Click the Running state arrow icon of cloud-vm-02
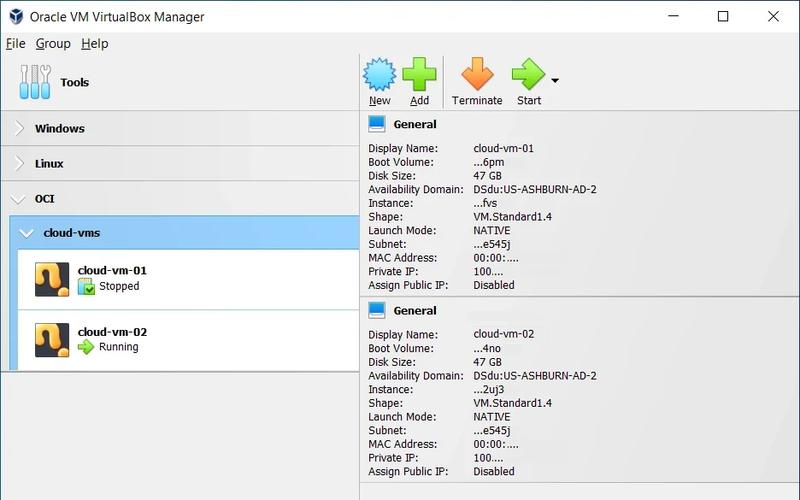The width and height of the screenshot is (800, 500). pos(86,347)
